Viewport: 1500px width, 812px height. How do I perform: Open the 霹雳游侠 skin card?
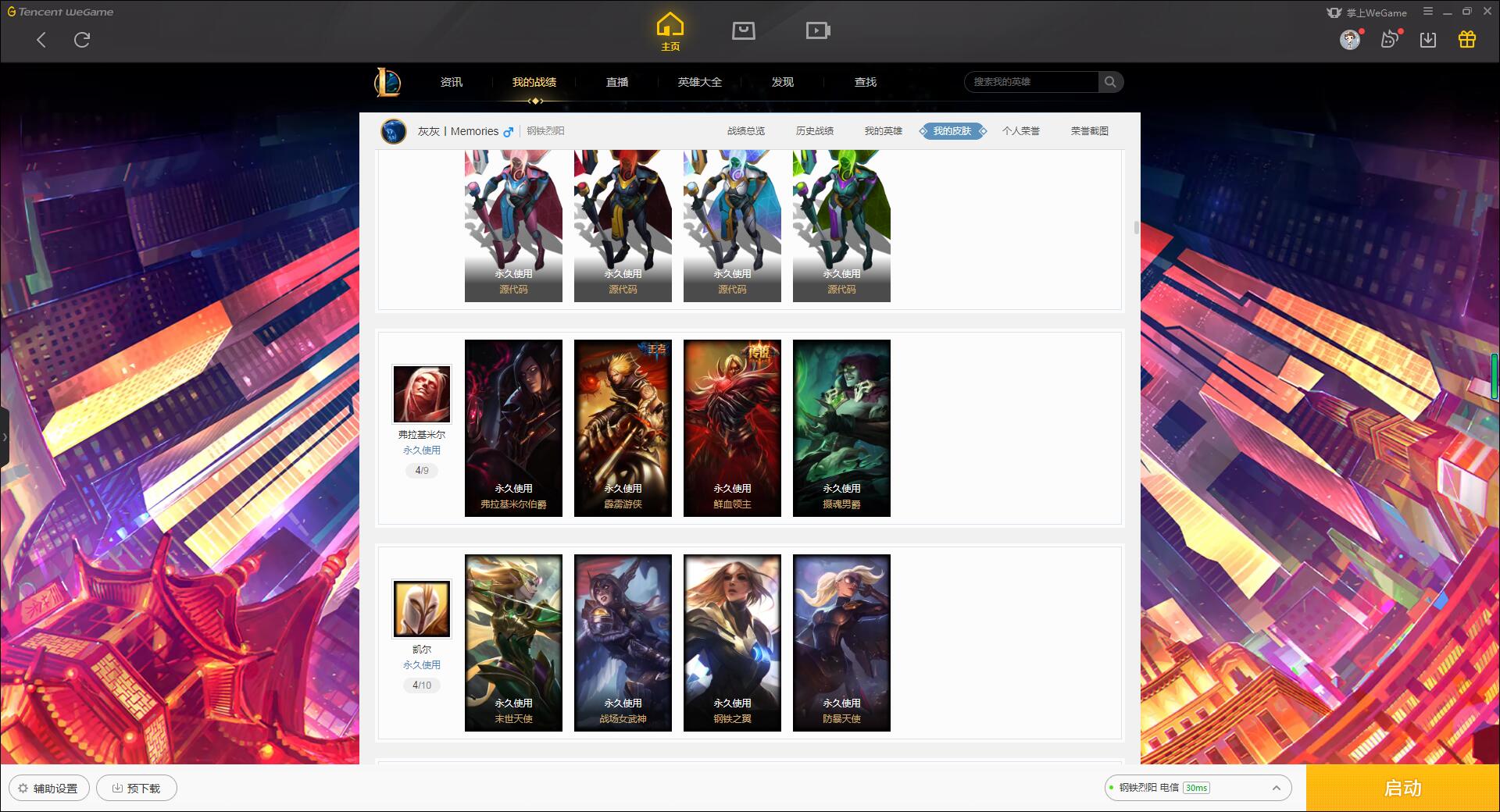pos(623,428)
